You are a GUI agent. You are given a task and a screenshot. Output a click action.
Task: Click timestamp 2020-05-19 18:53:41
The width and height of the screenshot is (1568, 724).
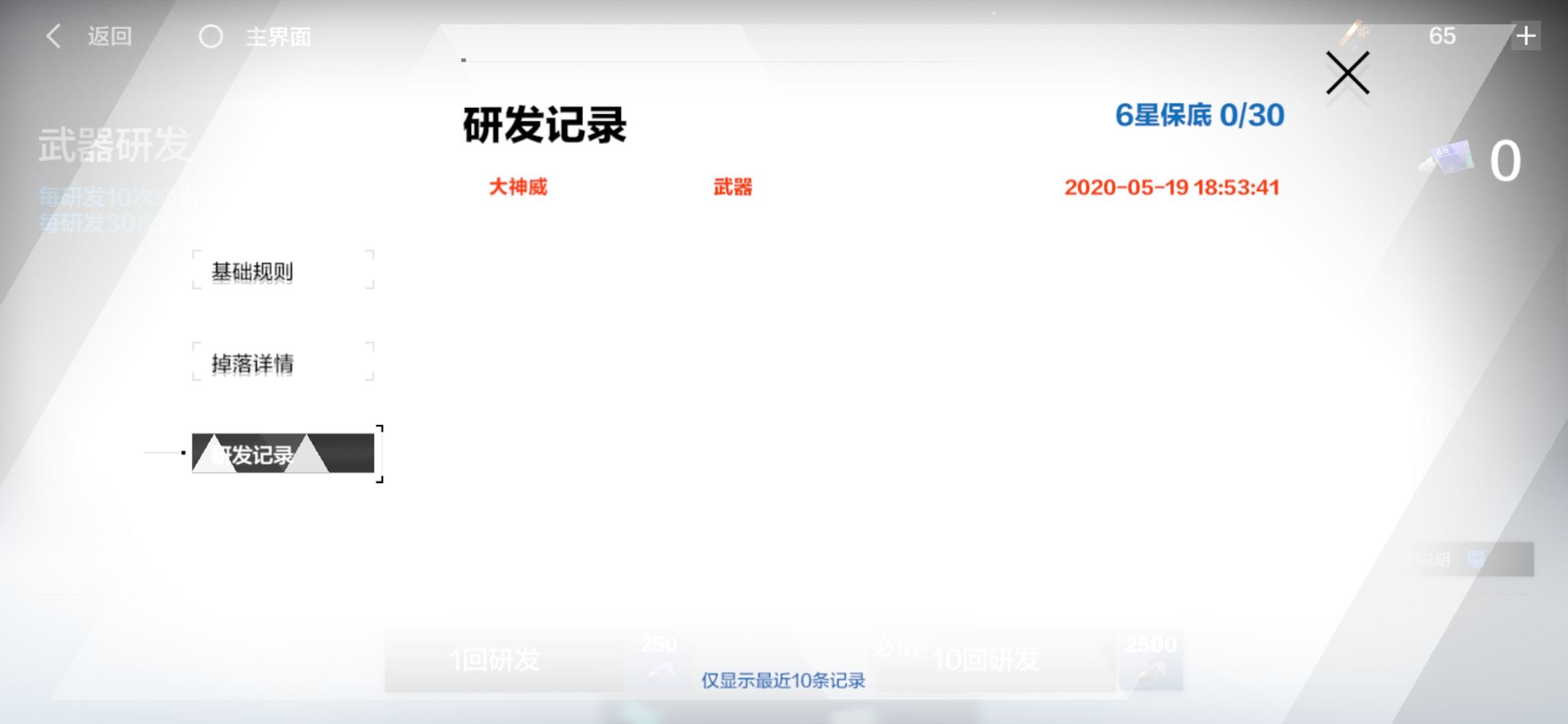(1172, 187)
